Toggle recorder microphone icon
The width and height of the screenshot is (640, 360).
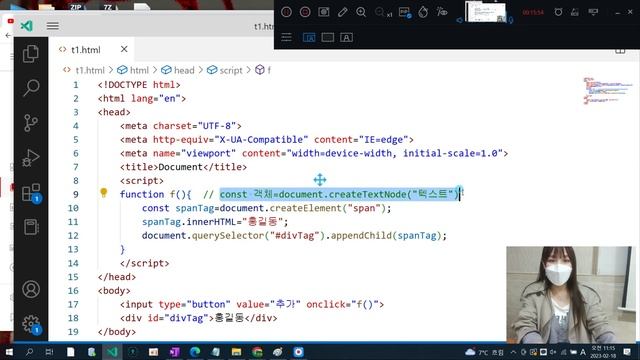coord(510,20)
